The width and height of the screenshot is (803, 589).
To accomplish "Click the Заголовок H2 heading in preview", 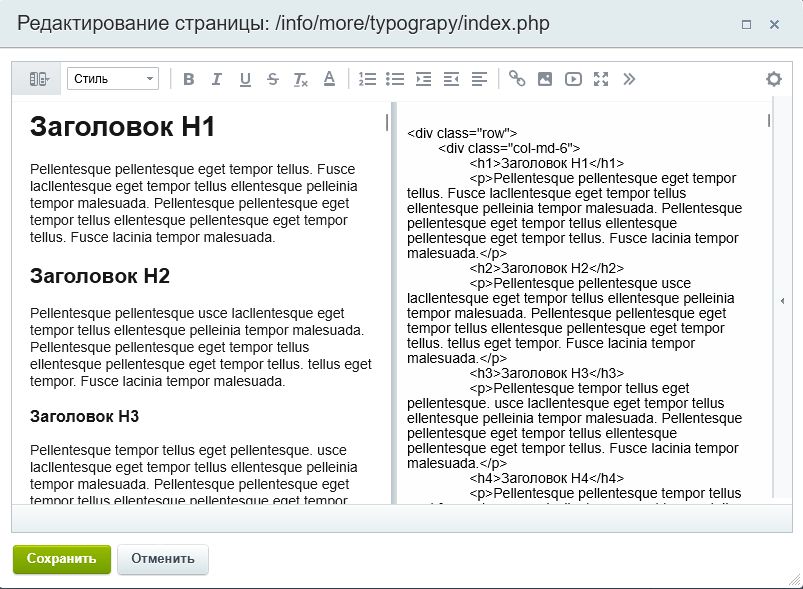I will tap(100, 276).
